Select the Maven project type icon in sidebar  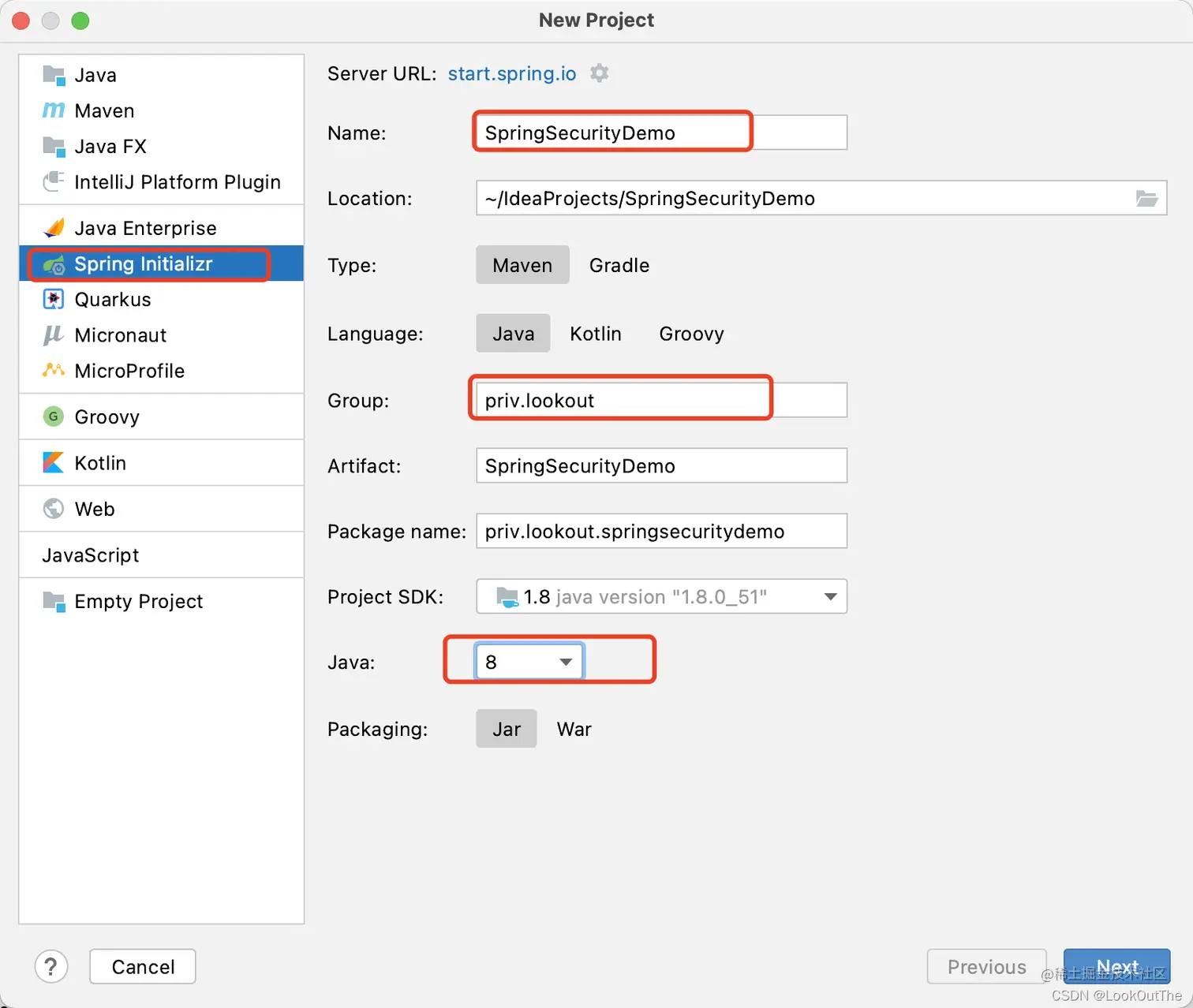53,110
